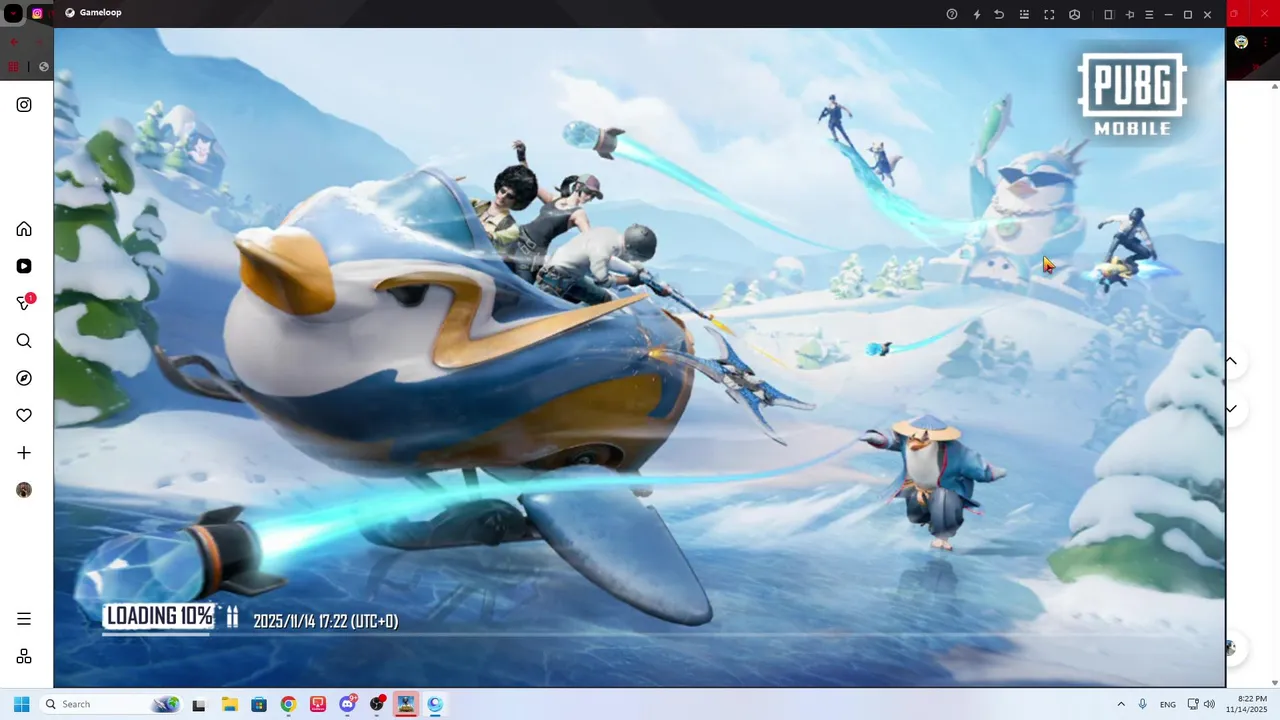
Task: Open Task View on the taskbar
Action: (199, 704)
